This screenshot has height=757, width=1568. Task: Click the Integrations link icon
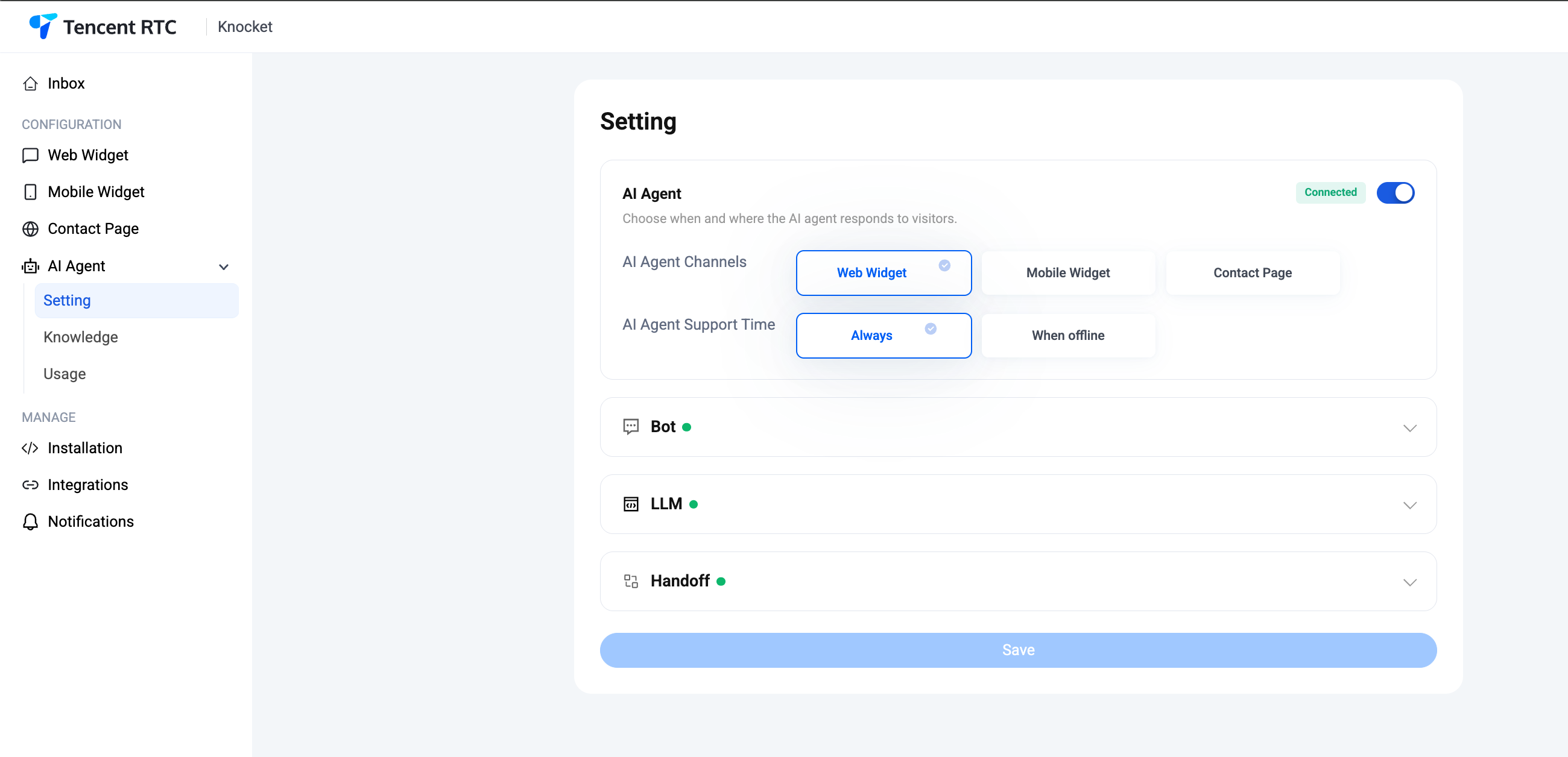point(30,485)
